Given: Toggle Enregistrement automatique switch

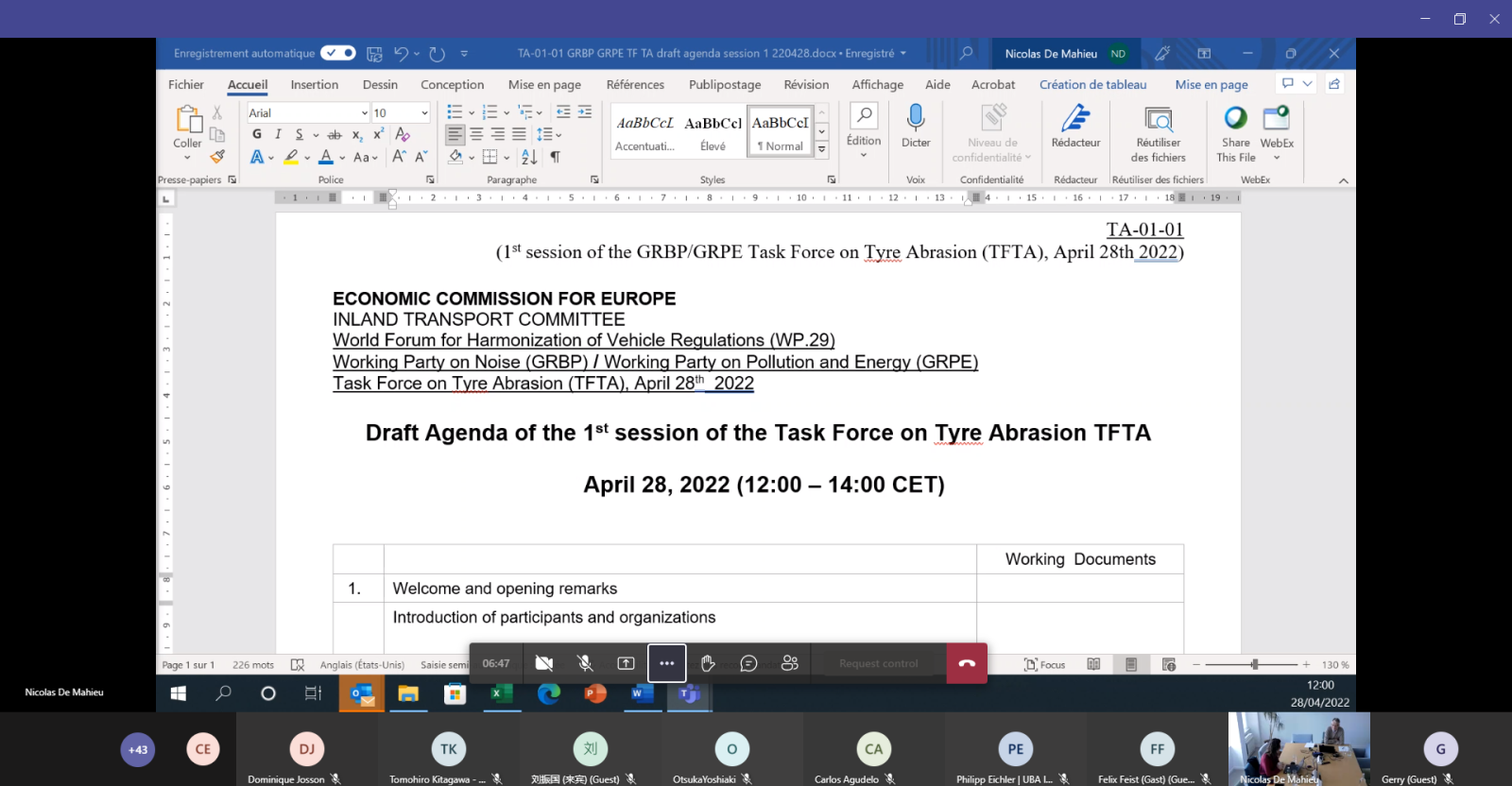Looking at the screenshot, I should (337, 53).
